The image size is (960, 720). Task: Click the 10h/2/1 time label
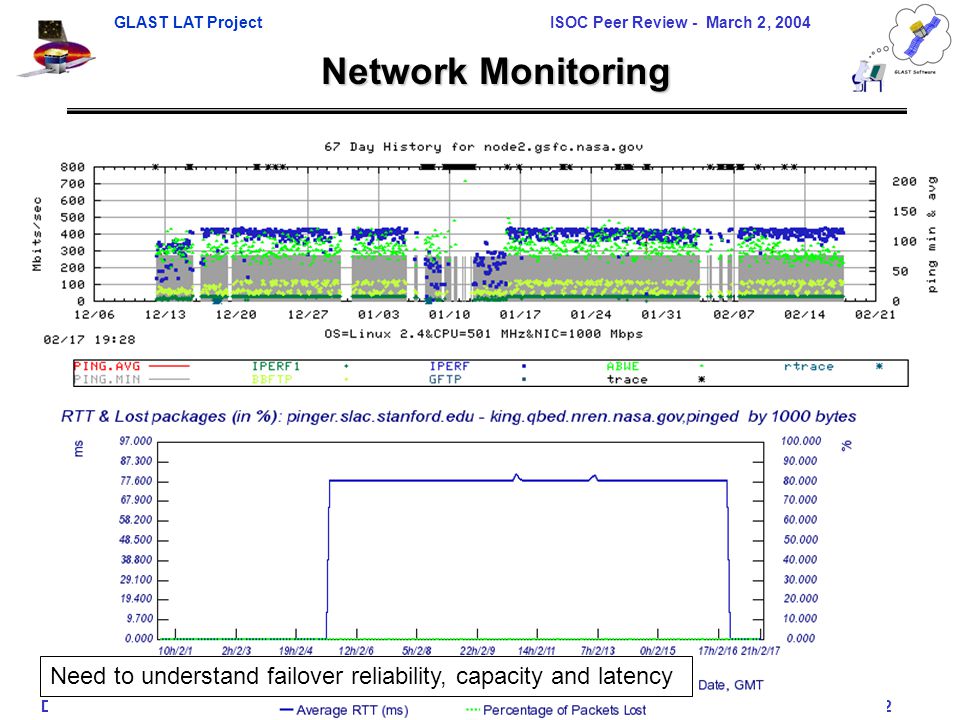[x=175, y=651]
